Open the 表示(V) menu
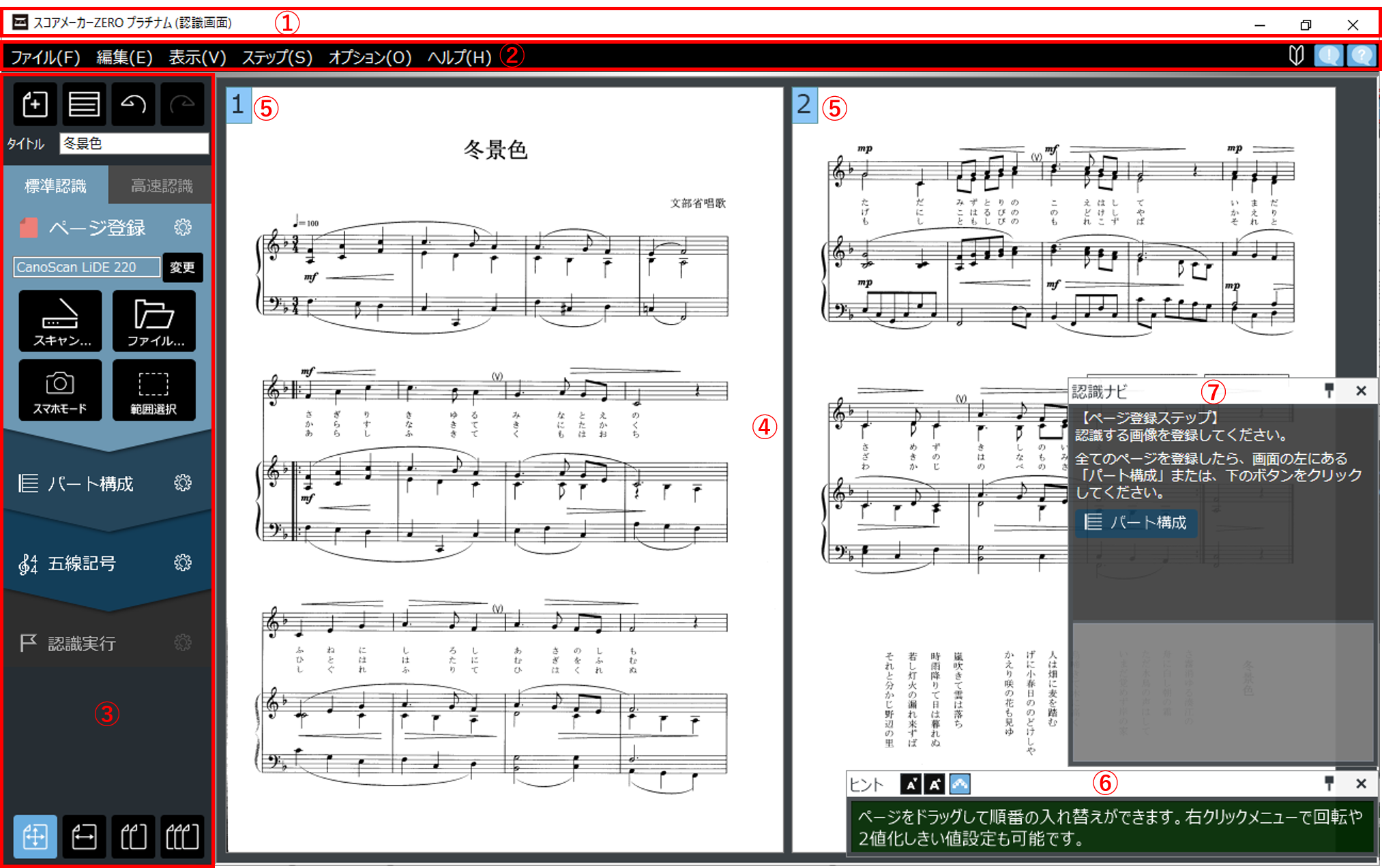Screen dimensions: 1382x868 tap(197, 57)
